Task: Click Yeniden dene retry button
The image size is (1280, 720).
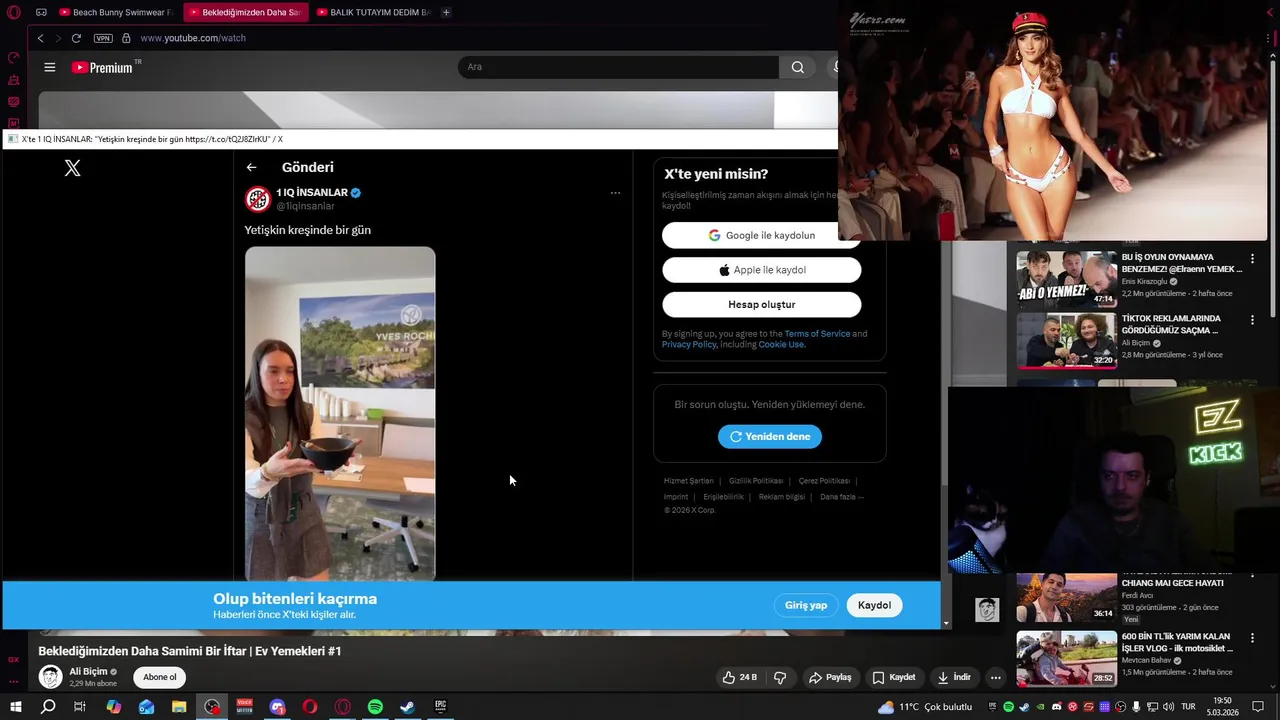Action: (x=770, y=436)
